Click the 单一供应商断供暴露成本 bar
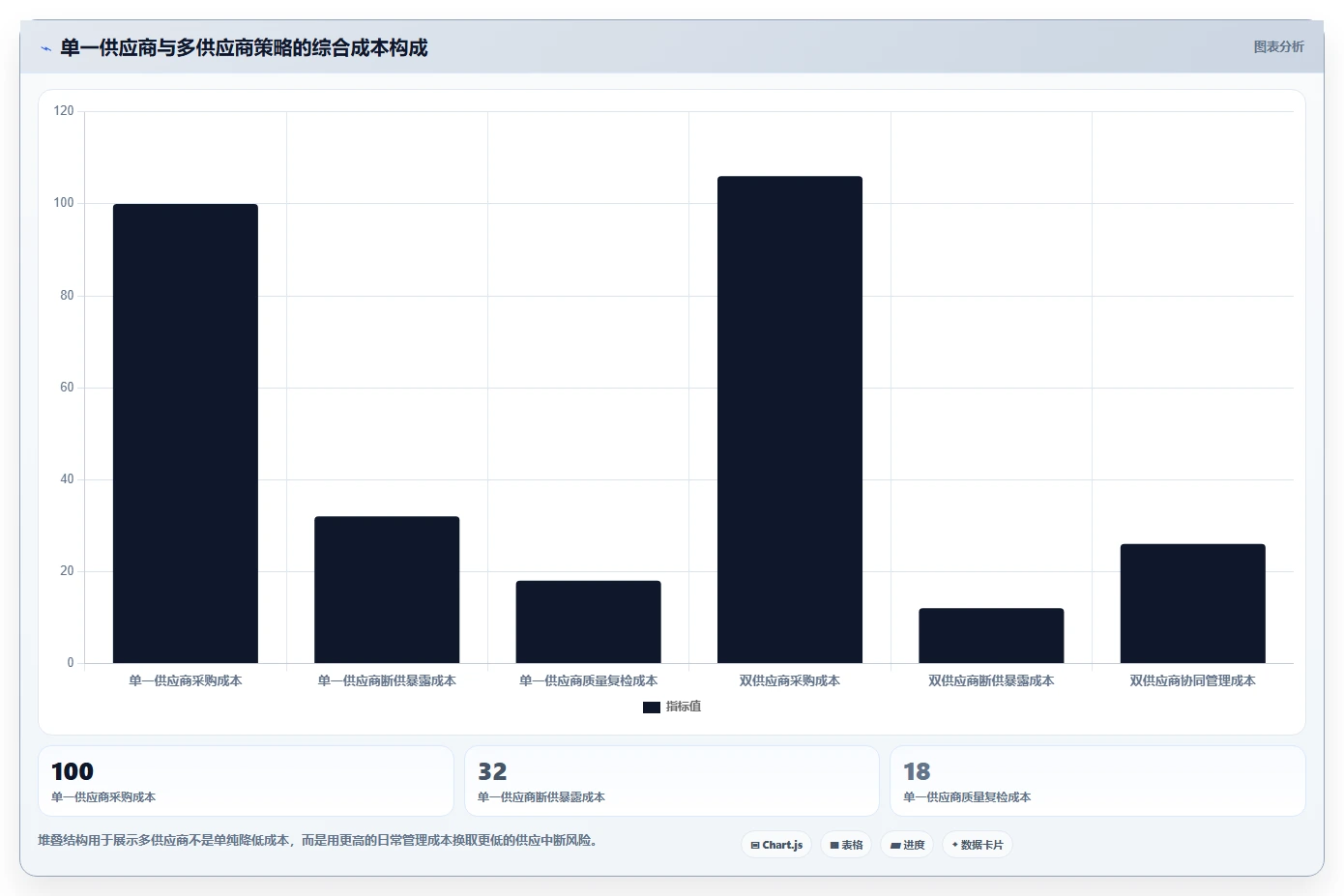 click(387, 590)
